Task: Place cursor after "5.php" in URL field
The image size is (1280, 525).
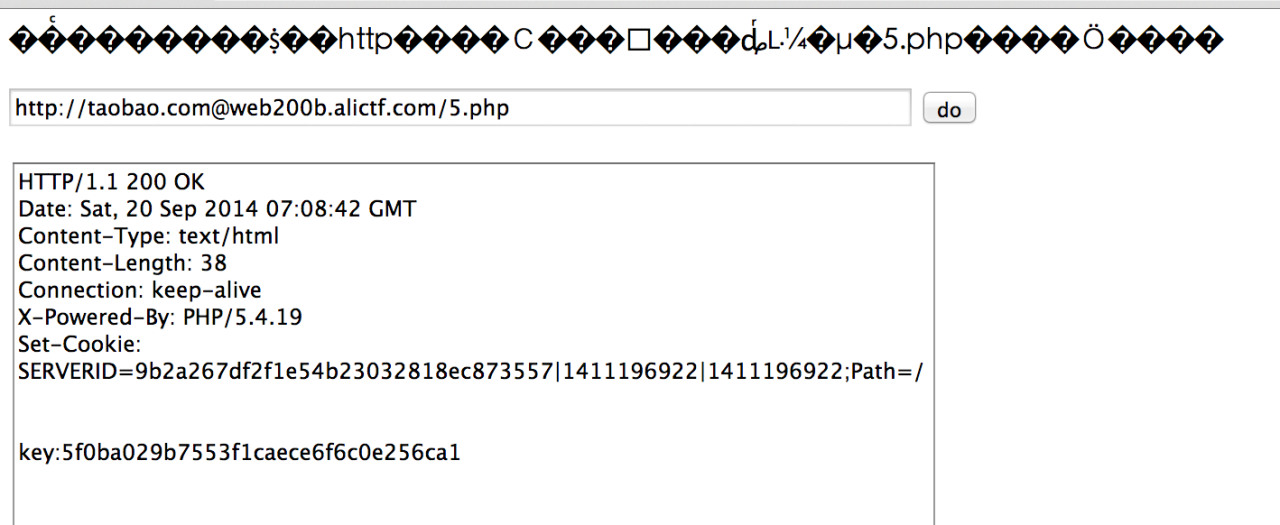Action: click(511, 108)
